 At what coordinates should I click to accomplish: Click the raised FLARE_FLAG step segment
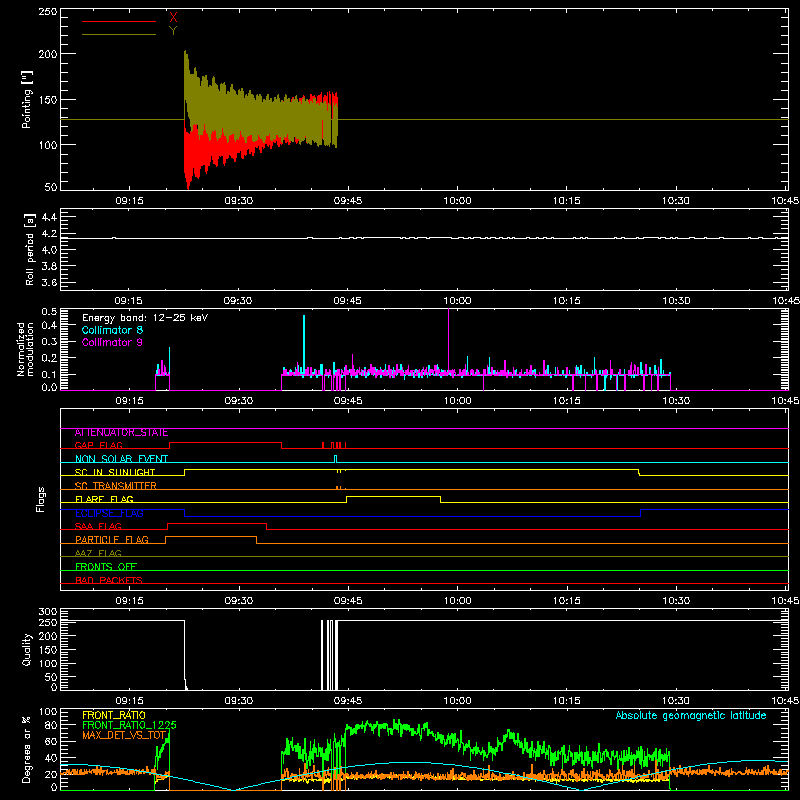coord(393,496)
